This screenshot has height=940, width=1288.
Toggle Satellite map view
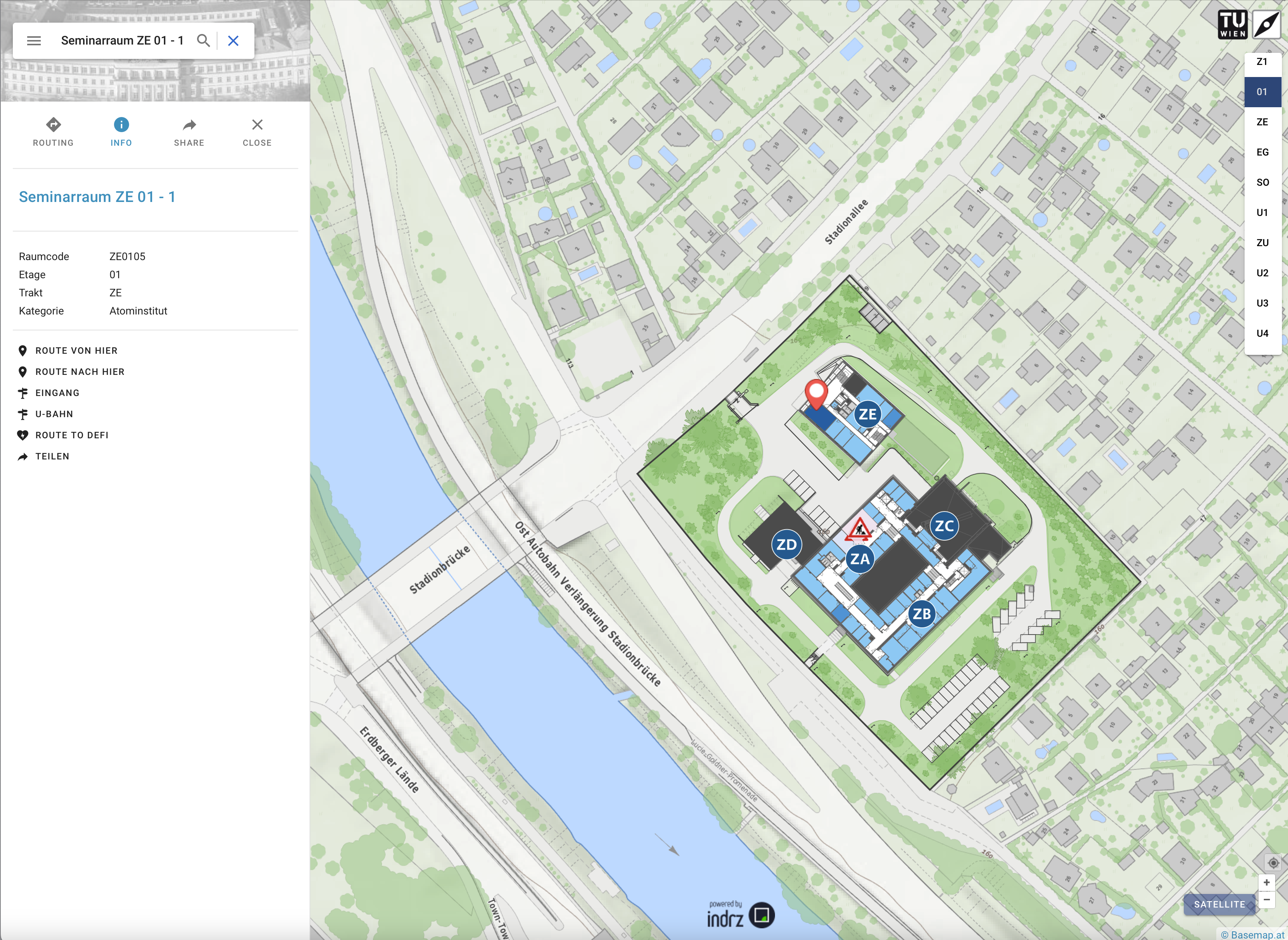[x=1219, y=904]
